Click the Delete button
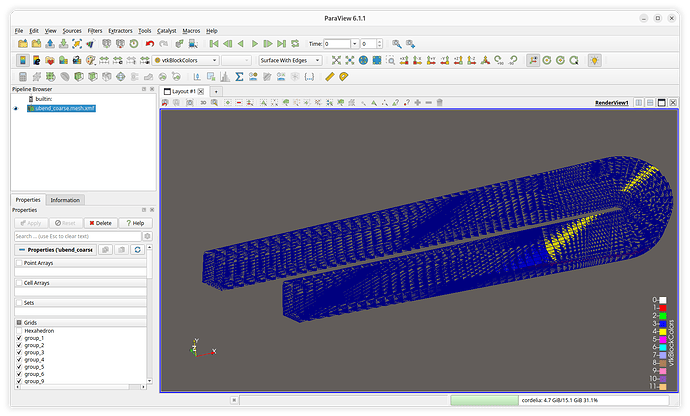 click(101, 223)
